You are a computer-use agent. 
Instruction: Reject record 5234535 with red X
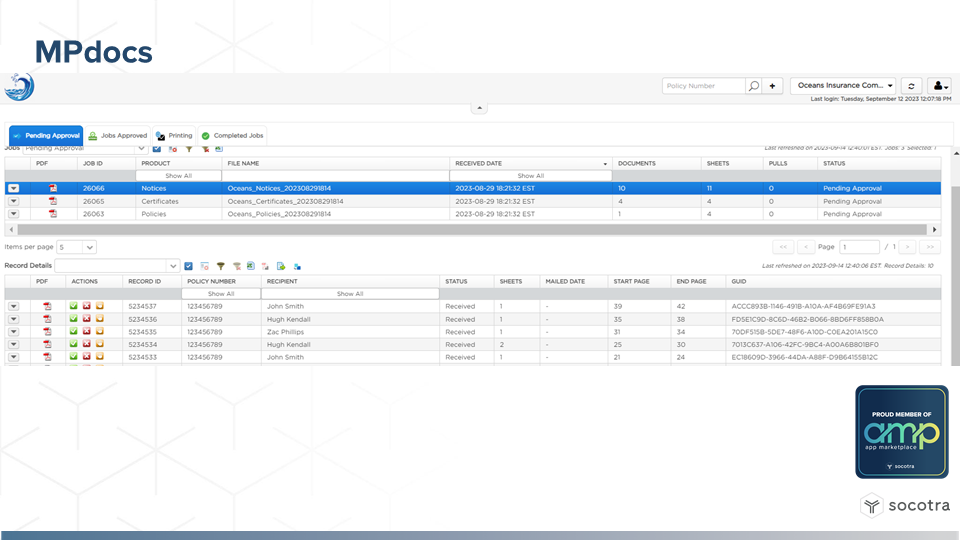(86, 332)
